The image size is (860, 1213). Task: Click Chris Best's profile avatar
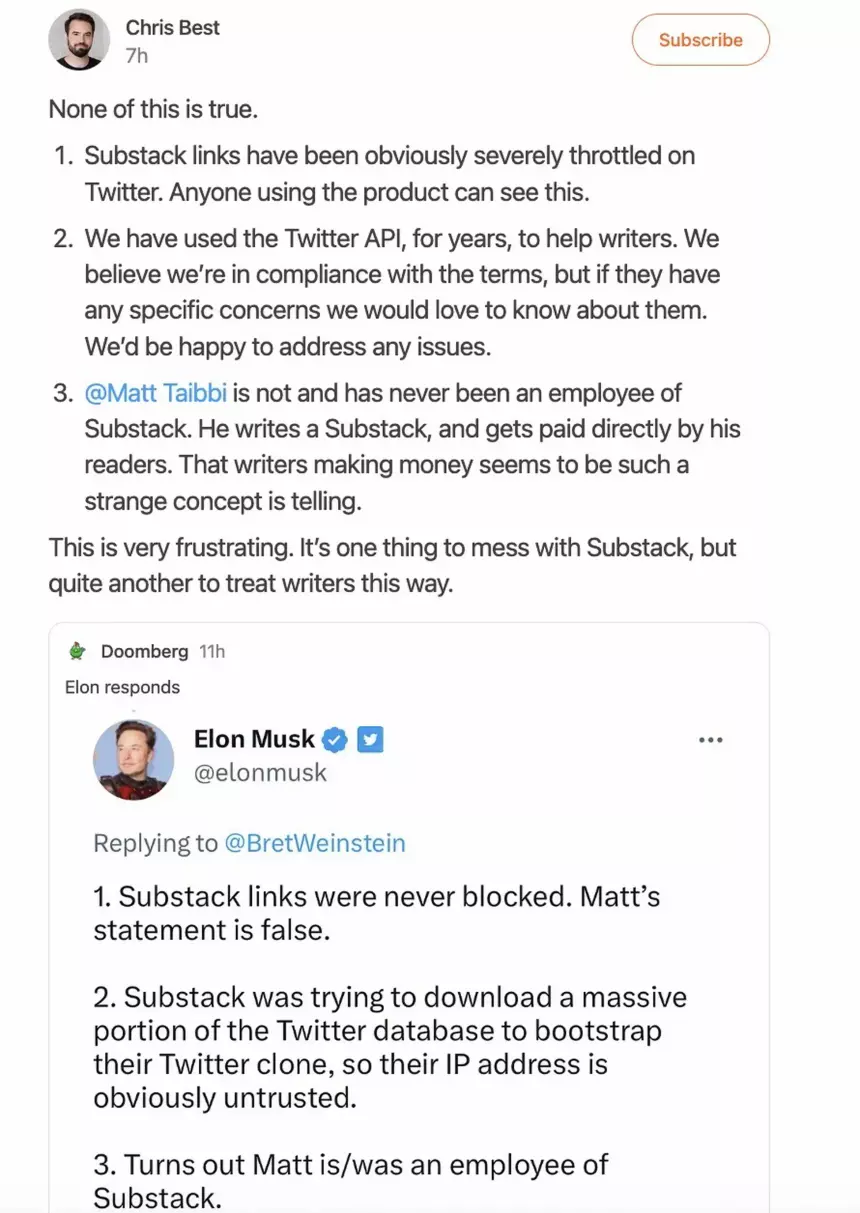(80, 40)
